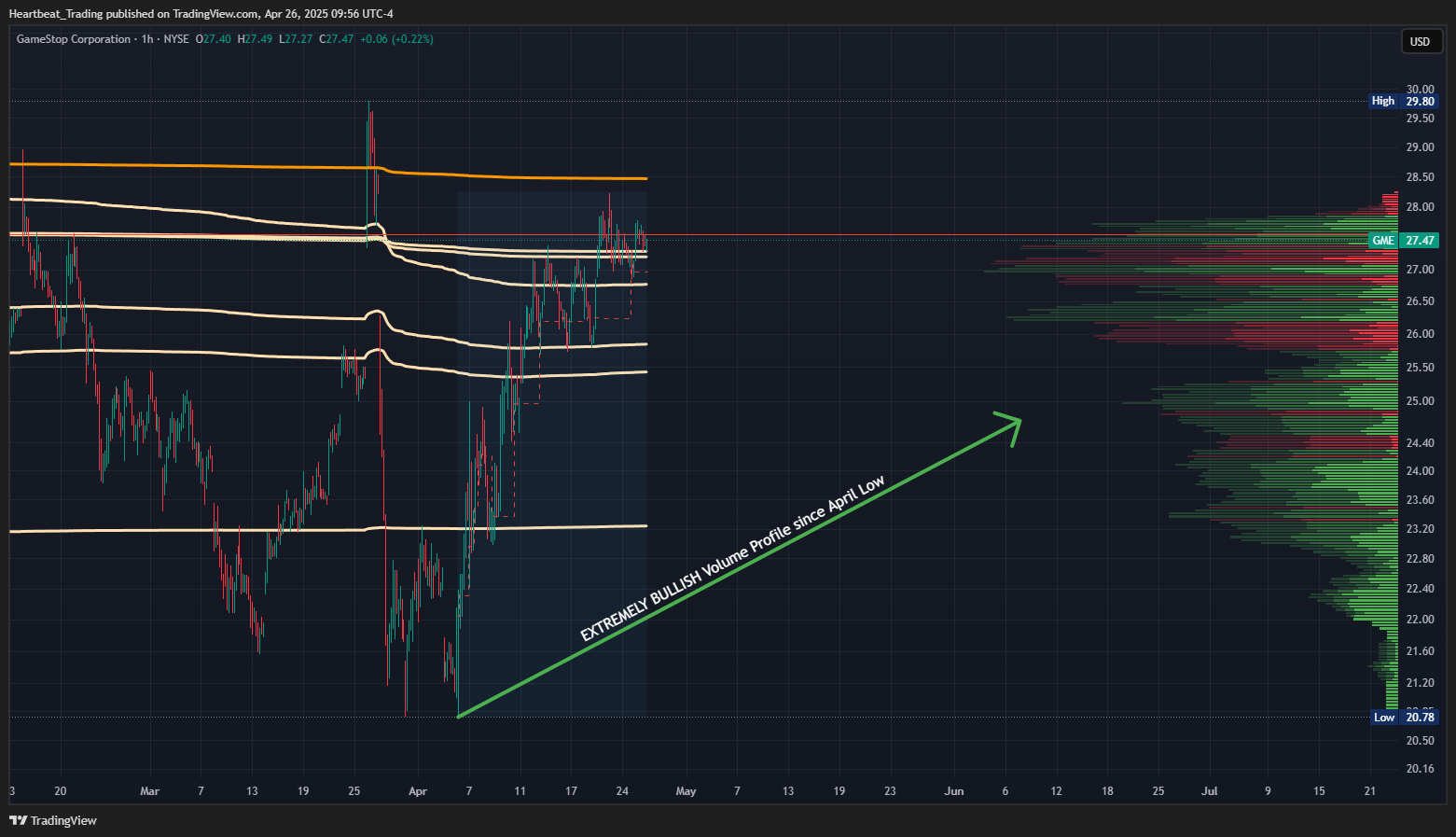Click the 28.50 price axis label

click(1421, 177)
